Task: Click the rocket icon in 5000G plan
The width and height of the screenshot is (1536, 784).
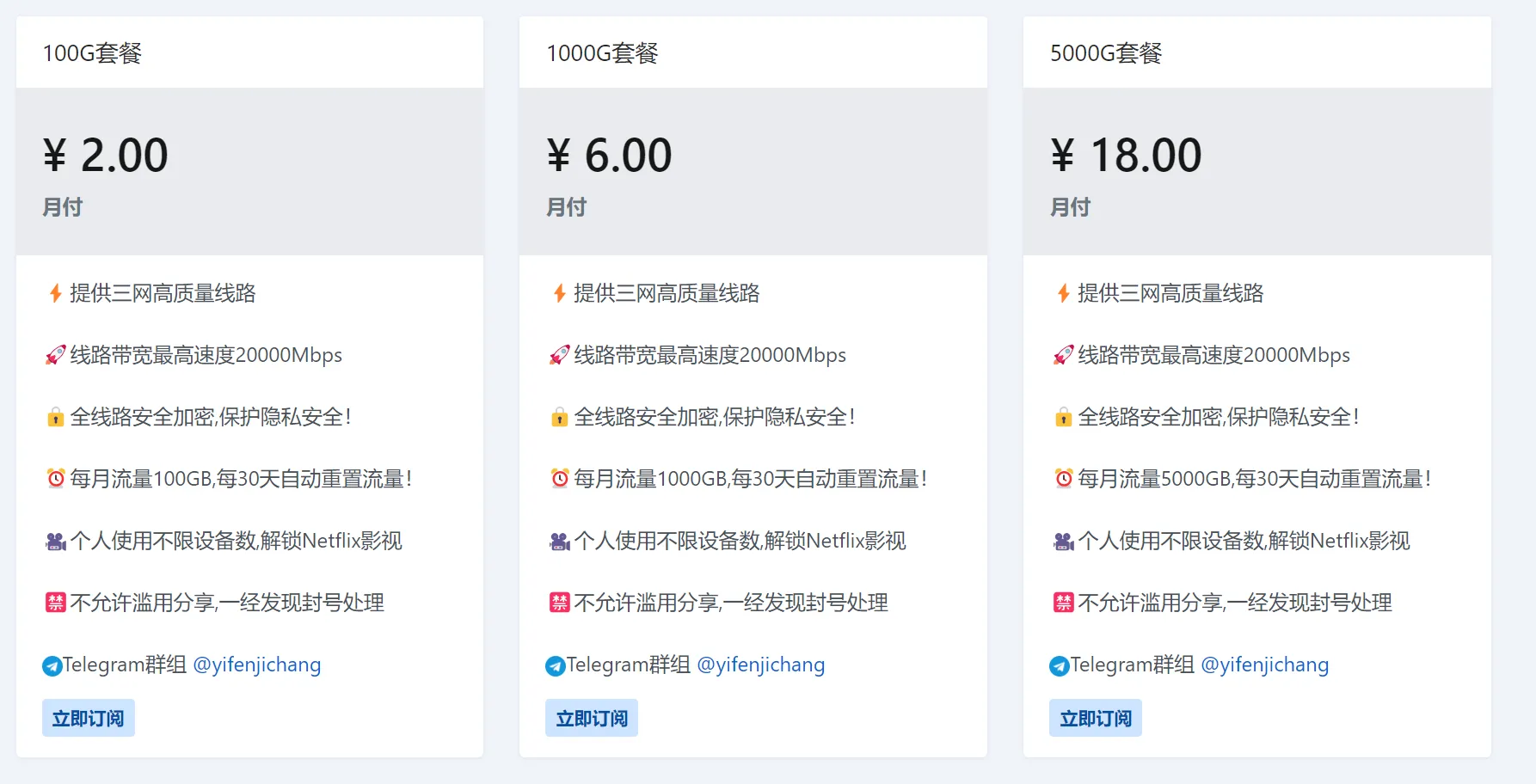Action: tap(1063, 355)
